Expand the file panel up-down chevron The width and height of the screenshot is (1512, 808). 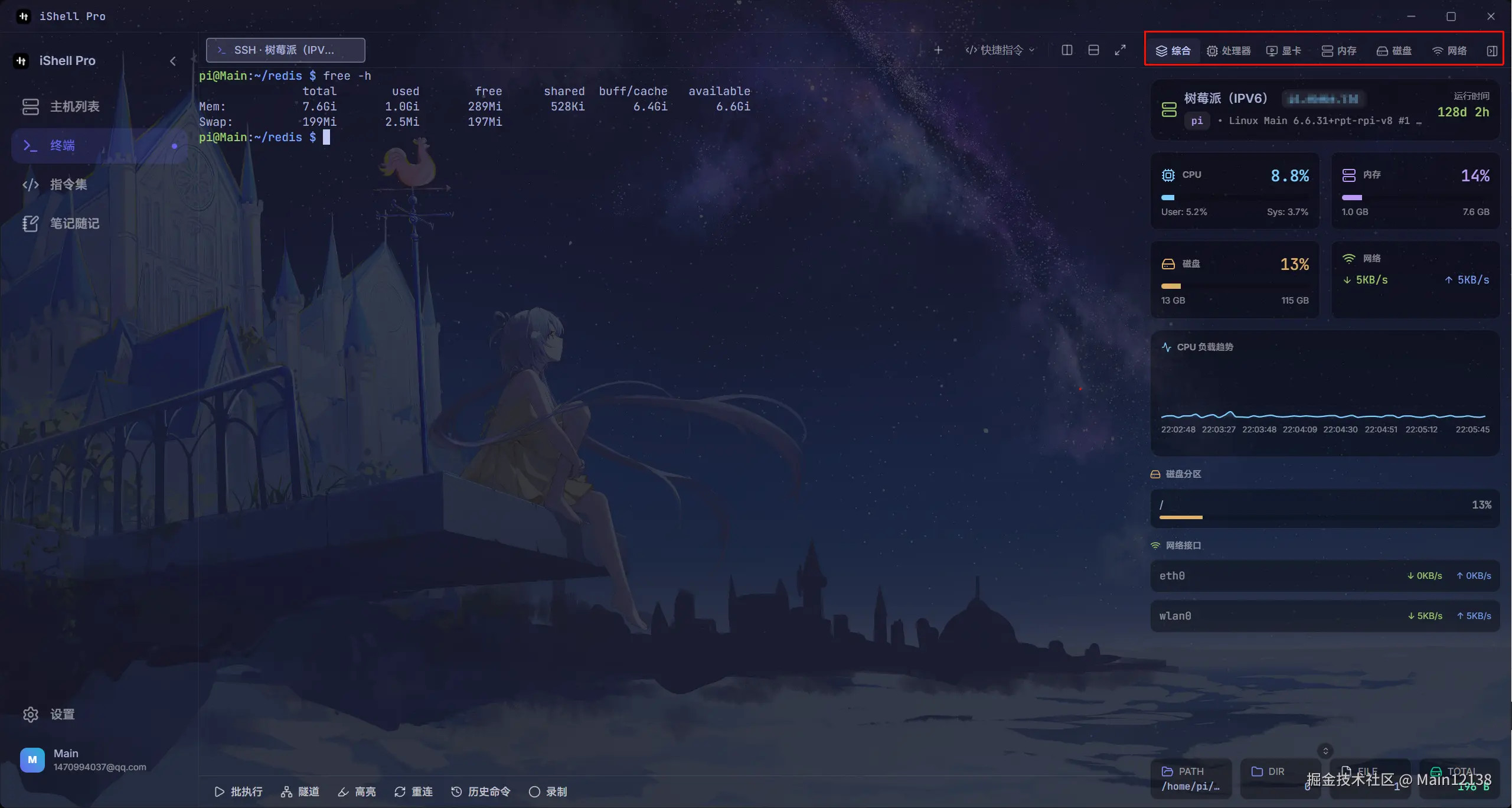point(1325,751)
